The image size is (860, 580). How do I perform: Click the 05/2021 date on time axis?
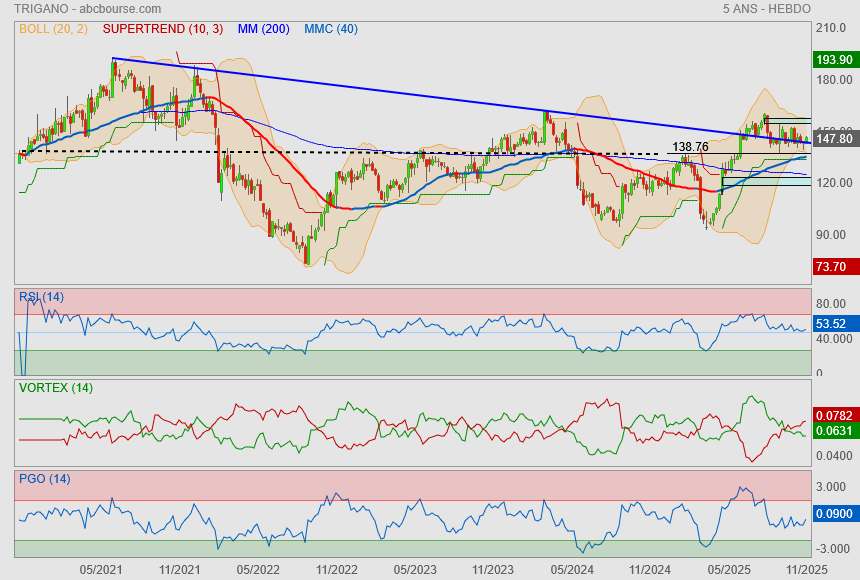pos(100,569)
